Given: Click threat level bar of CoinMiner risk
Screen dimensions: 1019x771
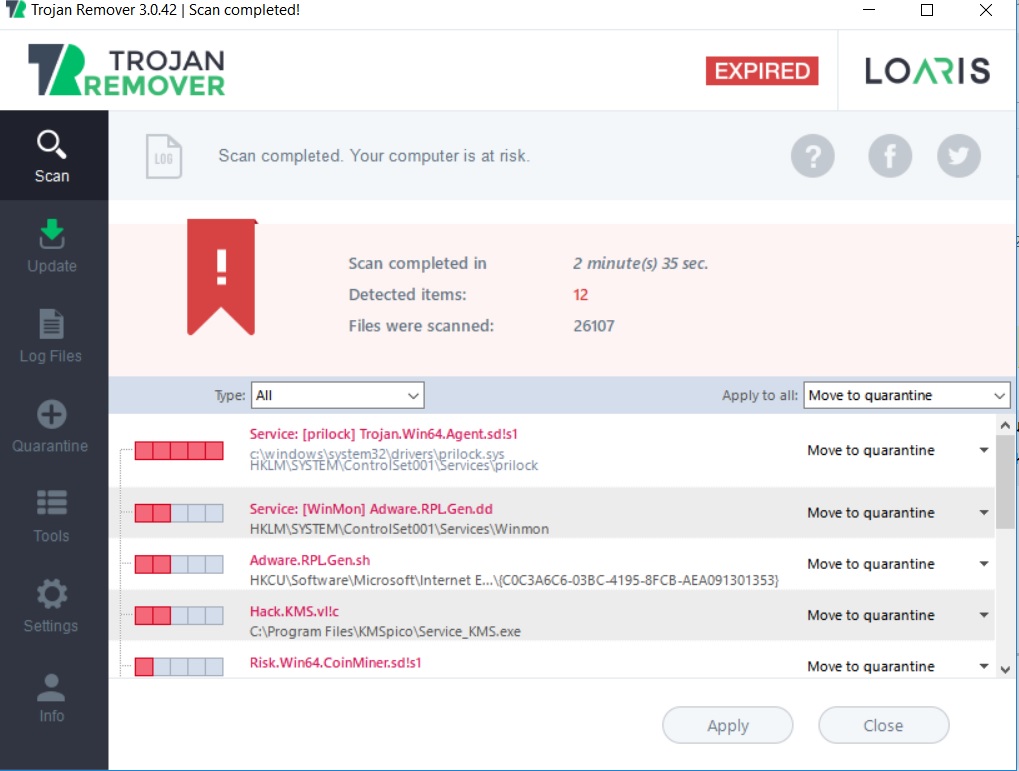Looking at the screenshot, I should click(x=179, y=666).
